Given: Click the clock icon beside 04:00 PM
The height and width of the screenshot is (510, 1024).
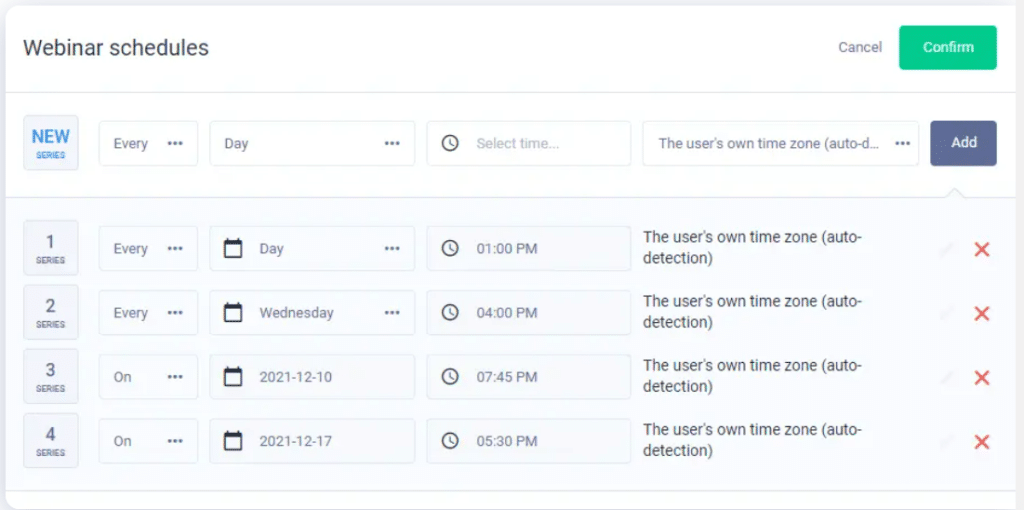Looking at the screenshot, I should click(x=450, y=313).
